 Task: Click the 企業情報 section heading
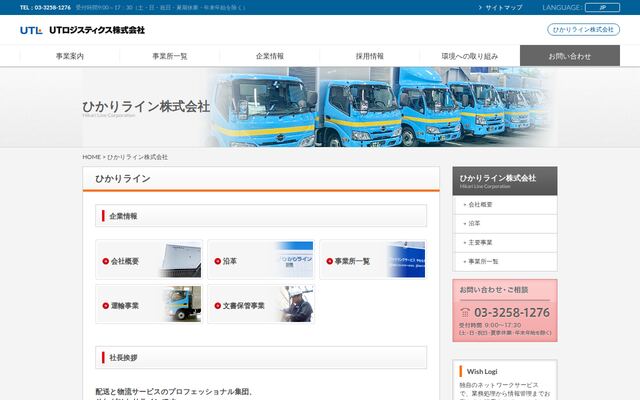tap(261, 216)
